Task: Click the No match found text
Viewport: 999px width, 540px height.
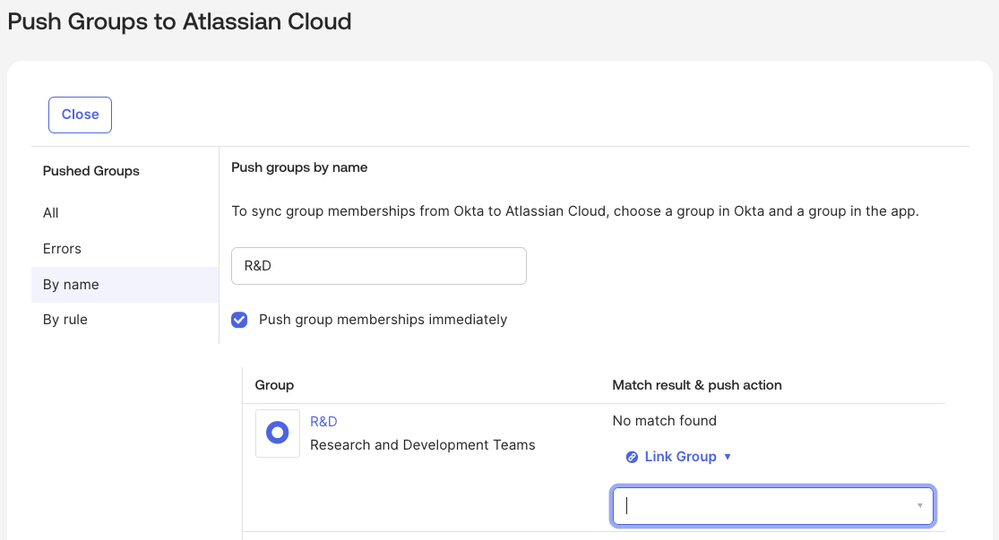Action: 664,421
